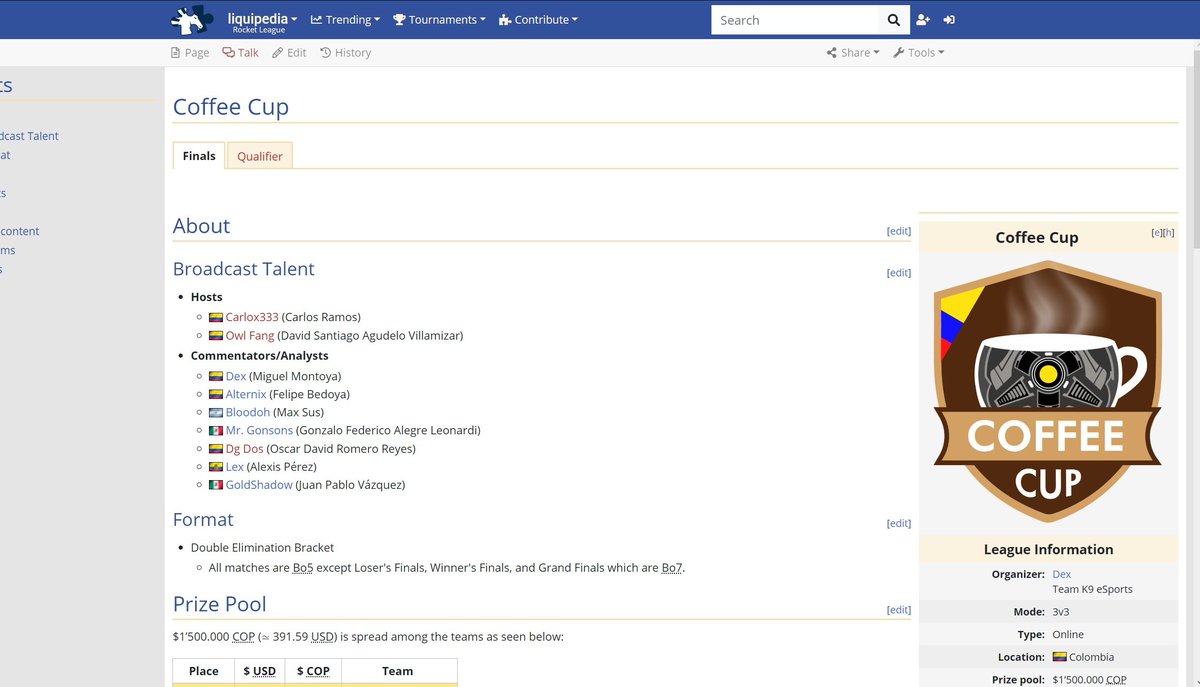
Task: Click the Bo5 abbreviation in Format
Action: (303, 568)
